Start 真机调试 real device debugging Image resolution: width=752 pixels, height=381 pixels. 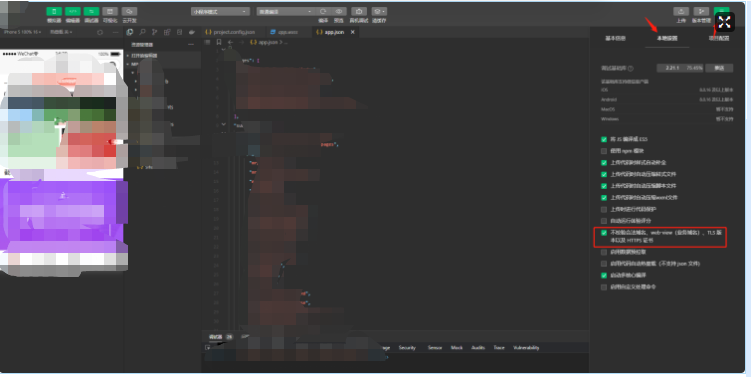click(359, 12)
